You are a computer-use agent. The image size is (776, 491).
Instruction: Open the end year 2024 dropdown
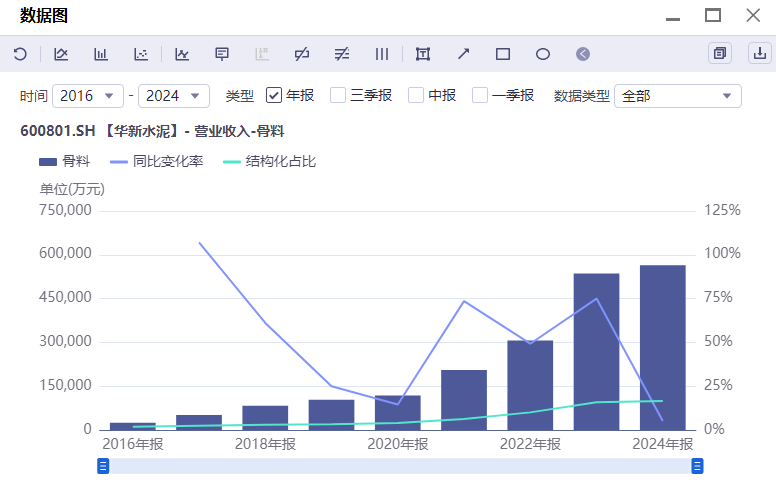tap(174, 96)
